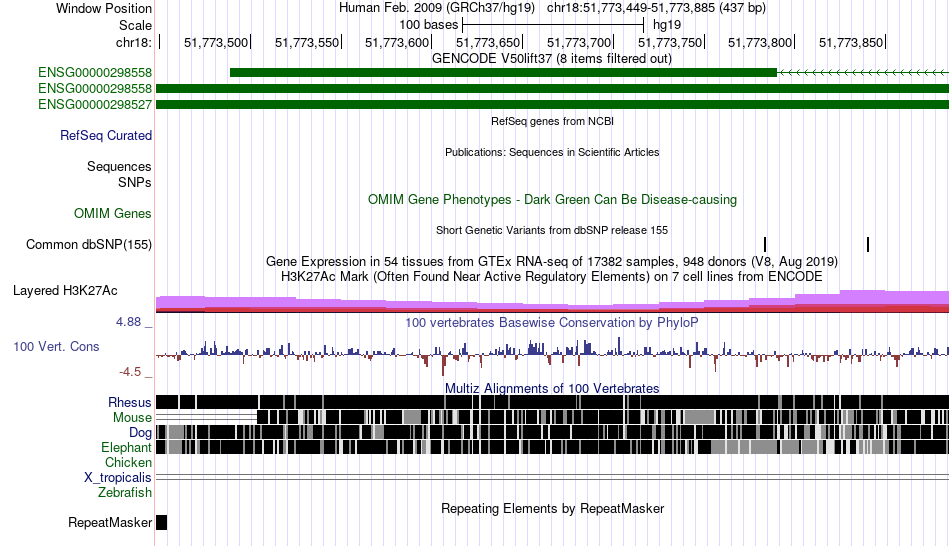The width and height of the screenshot is (950, 546).
Task: Click the Mouse alignment row
Action: 552,417
